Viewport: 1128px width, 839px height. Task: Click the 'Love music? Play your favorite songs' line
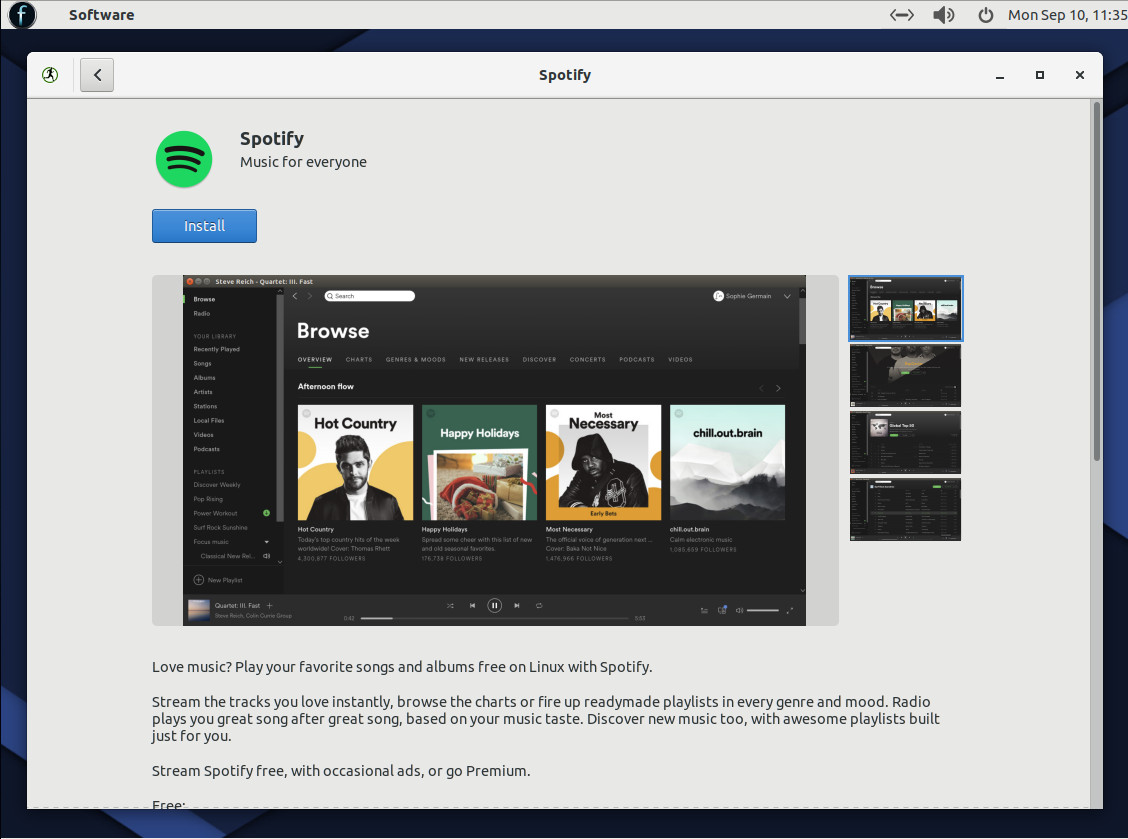(x=402, y=667)
